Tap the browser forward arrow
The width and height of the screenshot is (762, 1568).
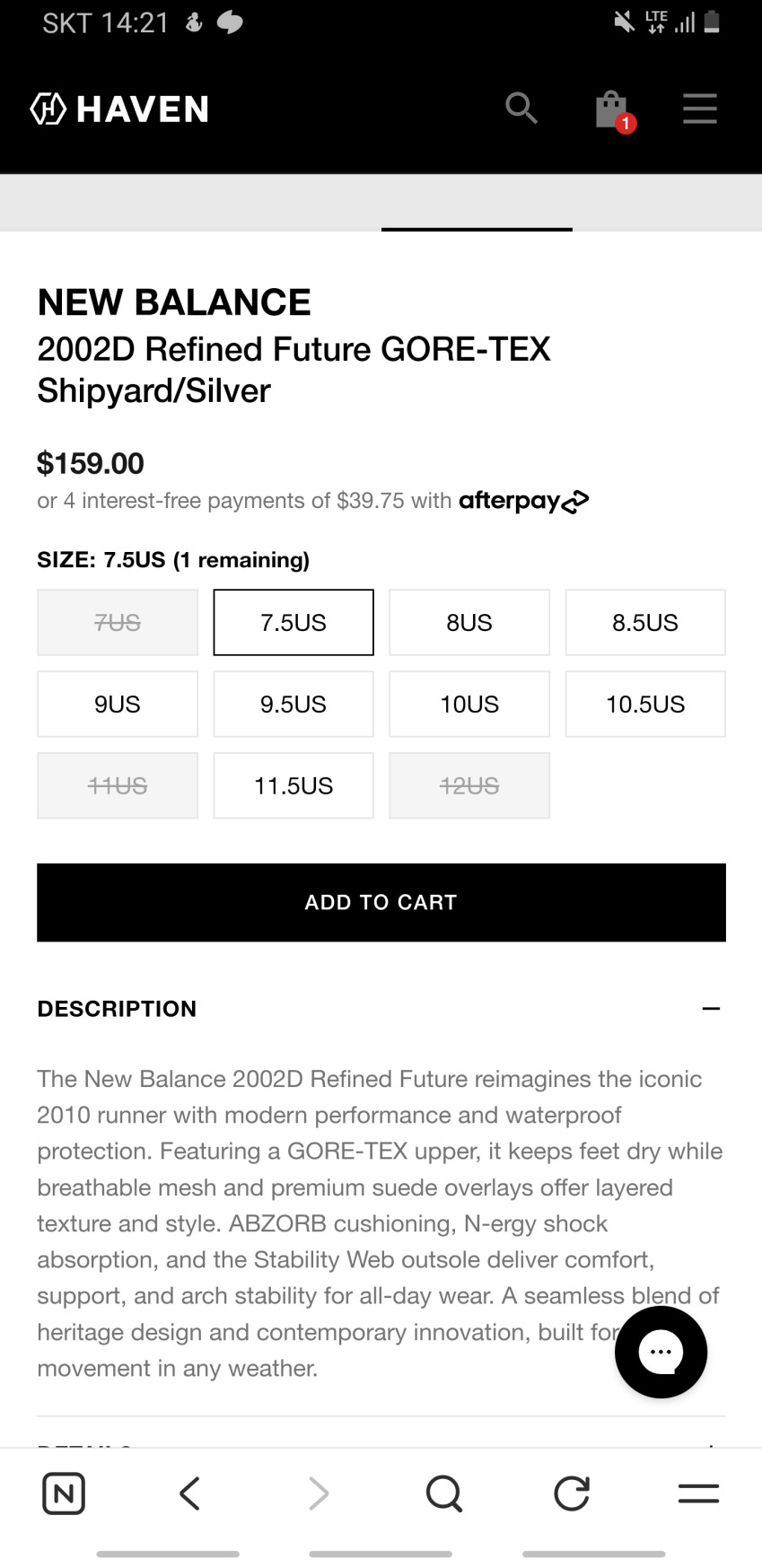coord(318,1494)
